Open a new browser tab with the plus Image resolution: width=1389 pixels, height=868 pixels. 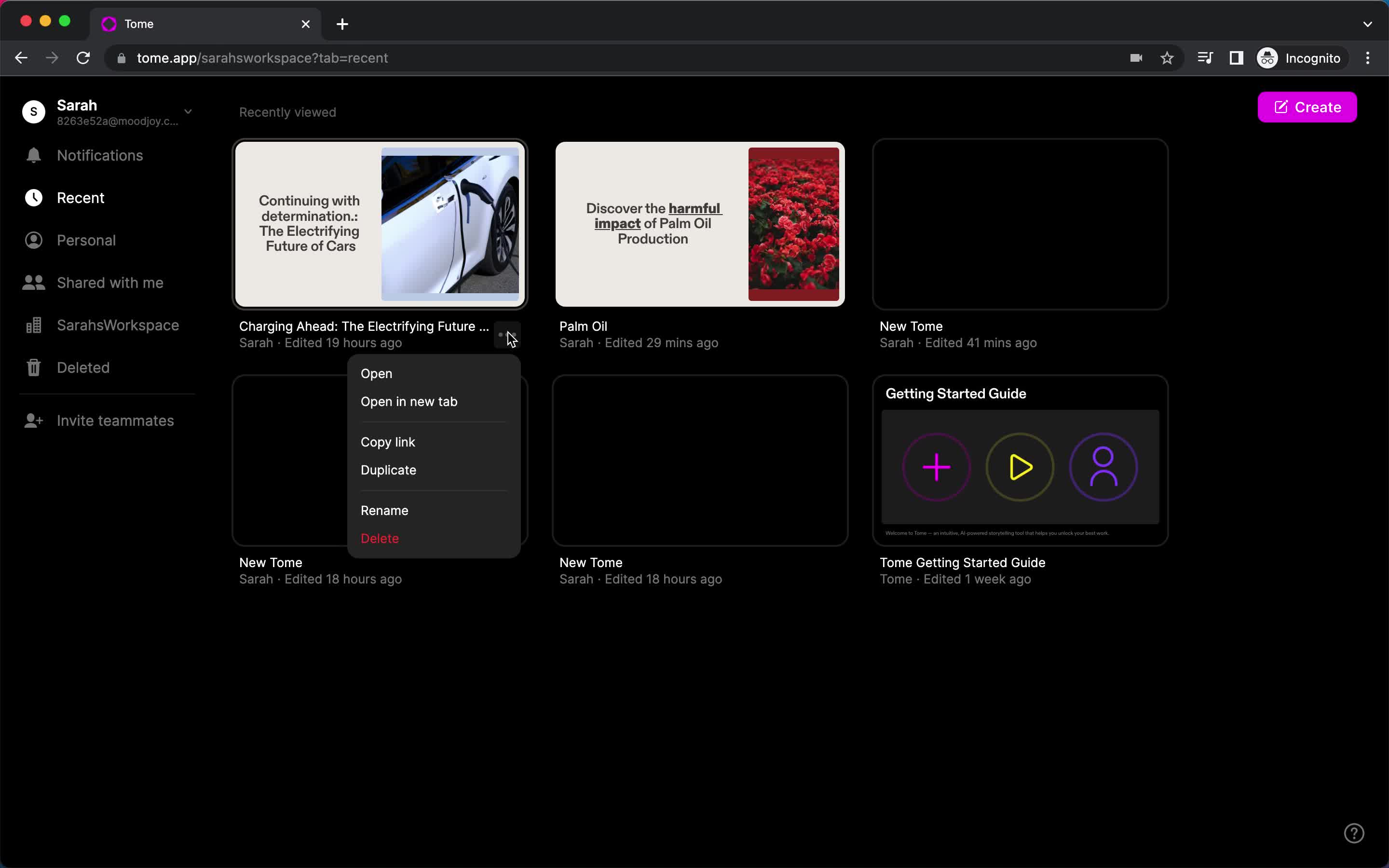click(x=342, y=24)
